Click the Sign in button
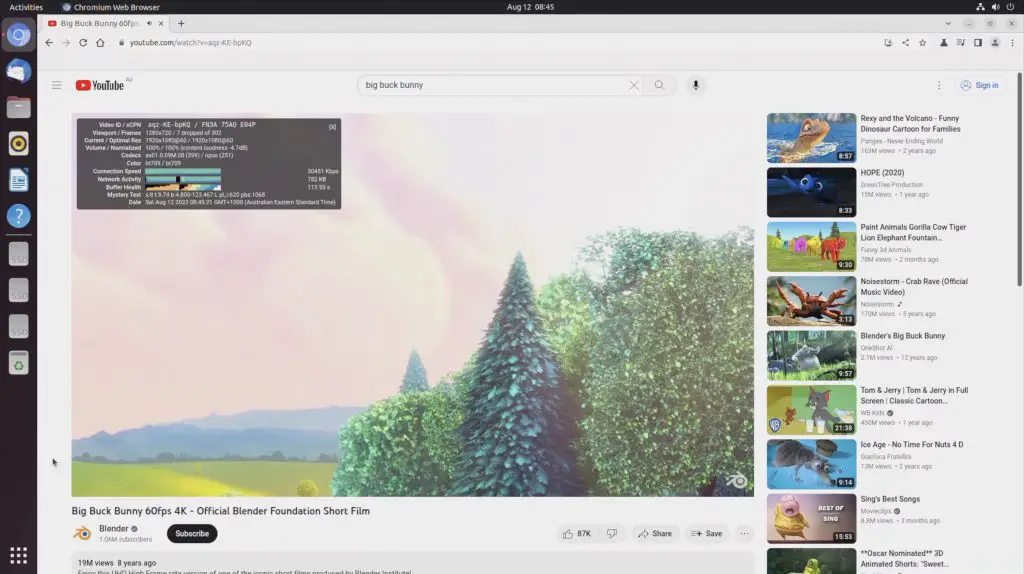The image size is (1024, 574). (978, 85)
